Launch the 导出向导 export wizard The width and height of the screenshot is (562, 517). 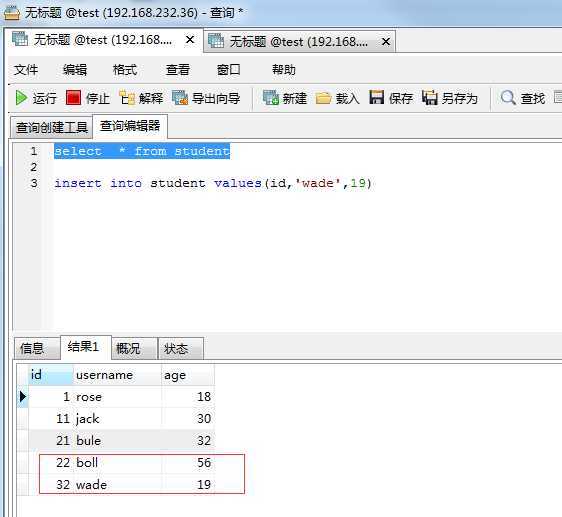pos(206,98)
